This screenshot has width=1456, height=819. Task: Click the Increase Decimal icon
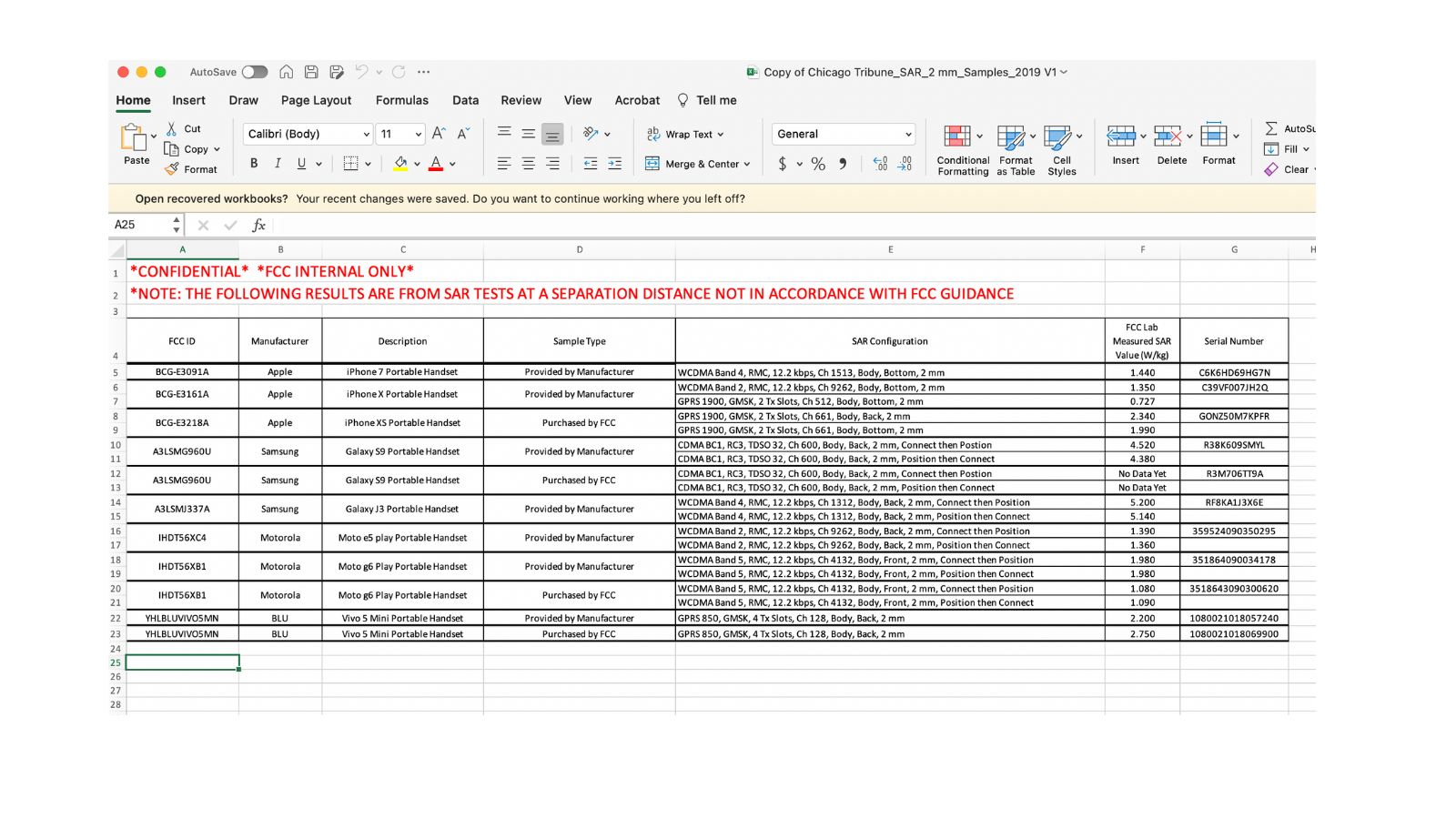point(880,164)
